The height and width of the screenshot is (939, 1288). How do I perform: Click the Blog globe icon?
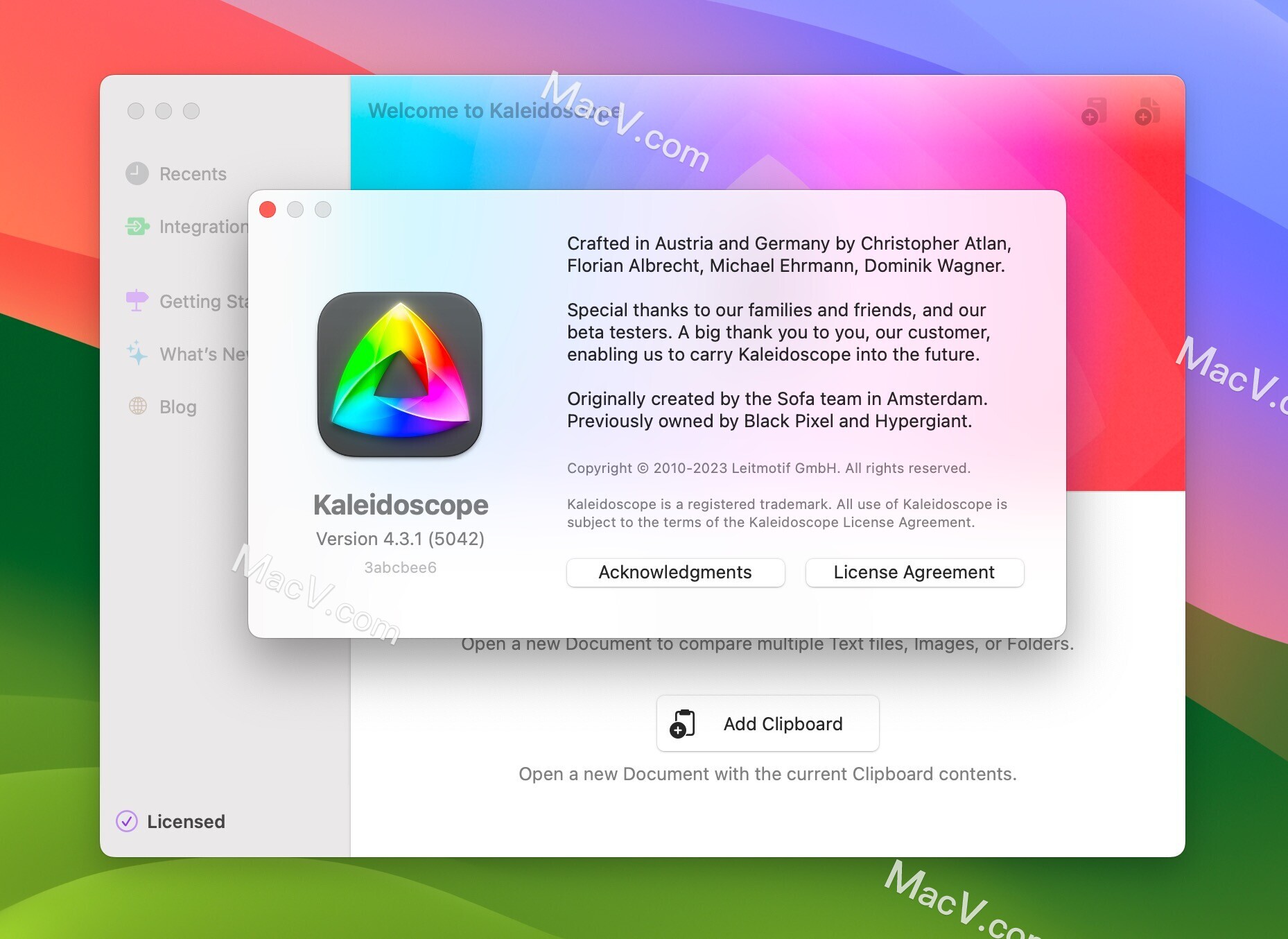[x=138, y=406]
